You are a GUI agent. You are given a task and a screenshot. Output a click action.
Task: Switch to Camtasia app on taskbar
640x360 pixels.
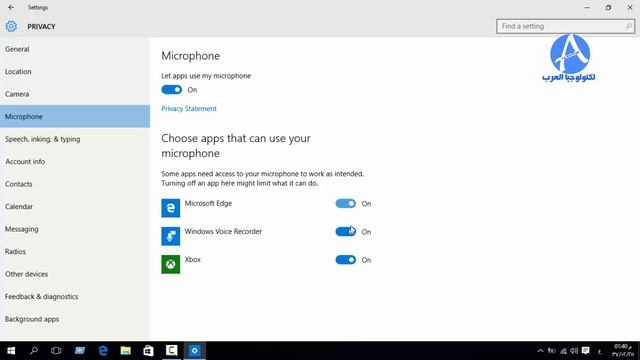[x=171, y=351]
